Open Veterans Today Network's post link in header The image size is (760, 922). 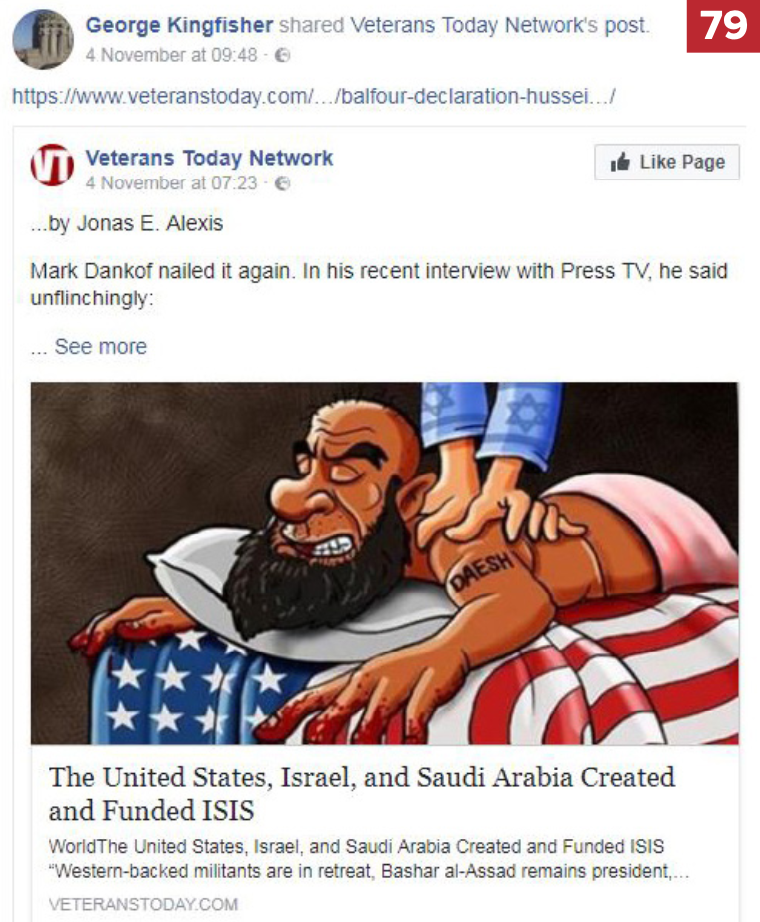pyautogui.click(x=499, y=25)
